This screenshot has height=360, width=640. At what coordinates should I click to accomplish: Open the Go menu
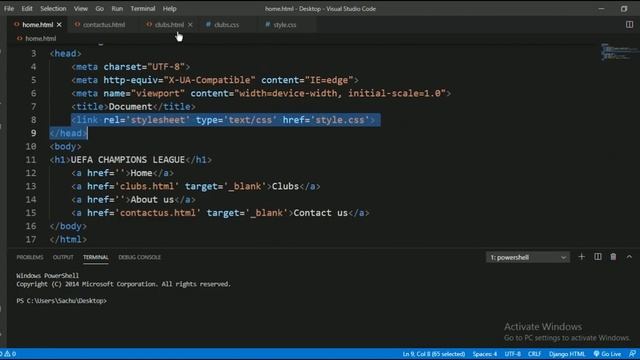click(100, 9)
